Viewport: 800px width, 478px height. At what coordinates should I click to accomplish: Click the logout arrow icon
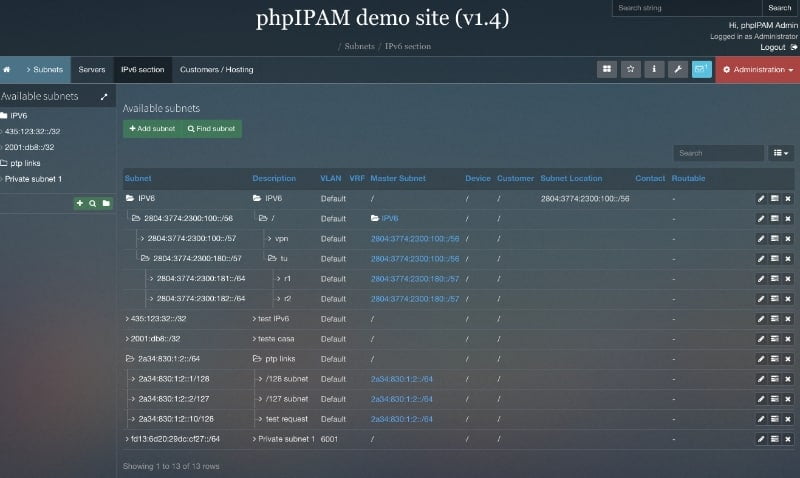click(793, 47)
